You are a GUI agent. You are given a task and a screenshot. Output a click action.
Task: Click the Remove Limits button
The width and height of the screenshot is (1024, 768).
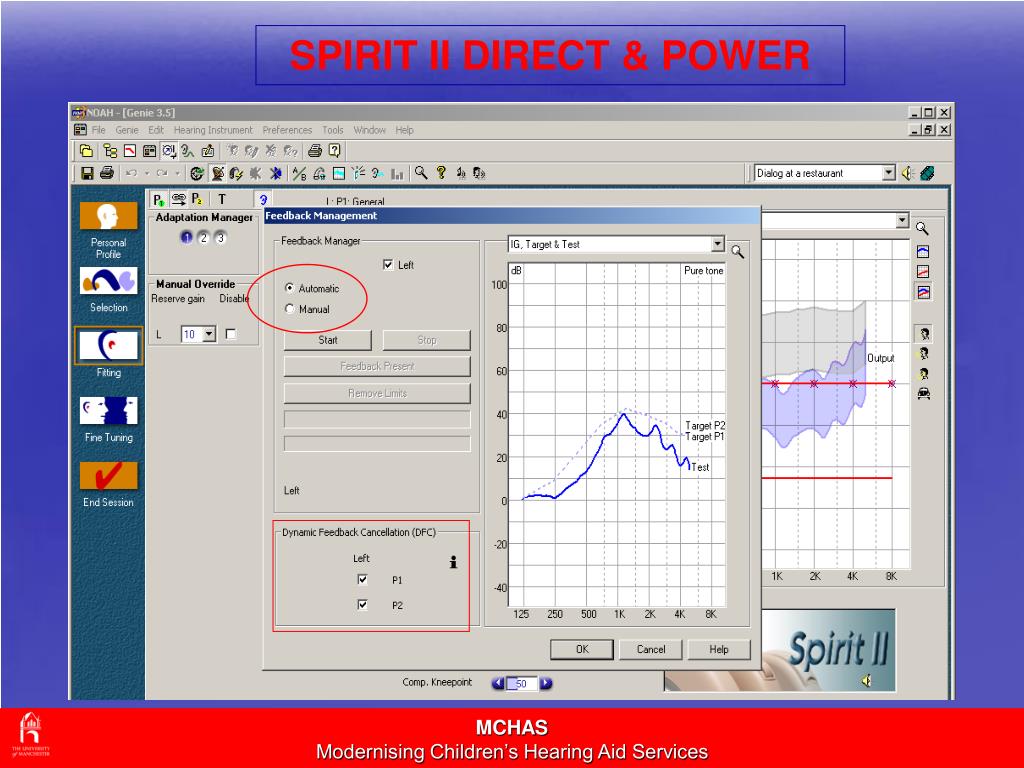[377, 393]
